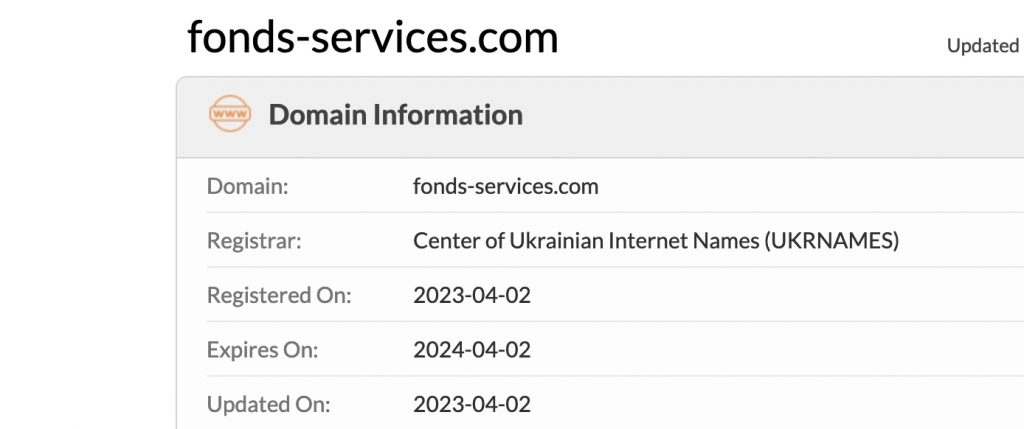Click the word Center in registrar name
The width and height of the screenshot is (1024, 429).
[x=443, y=241]
